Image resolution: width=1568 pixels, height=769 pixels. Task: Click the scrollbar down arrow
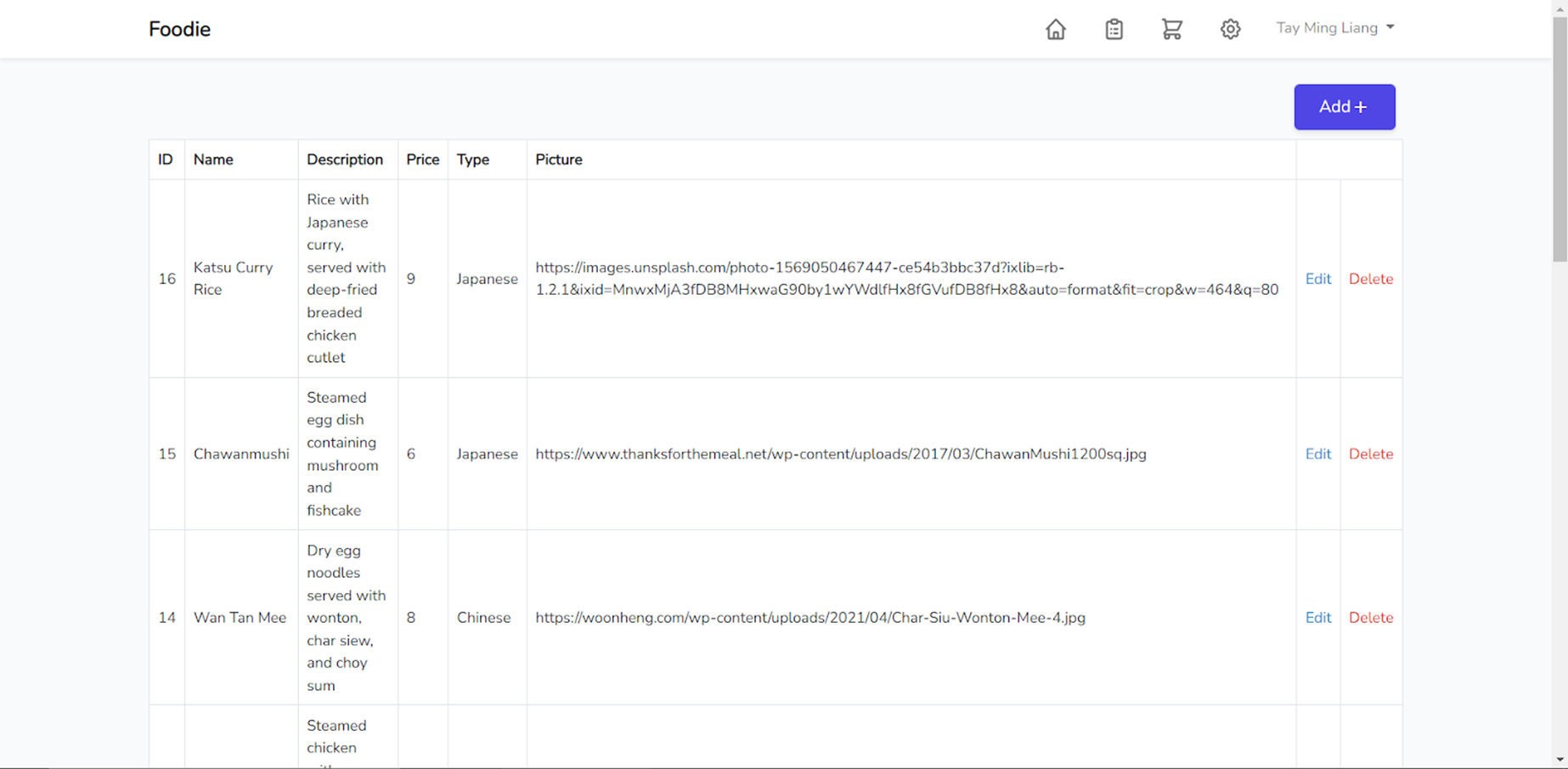pos(1560,760)
